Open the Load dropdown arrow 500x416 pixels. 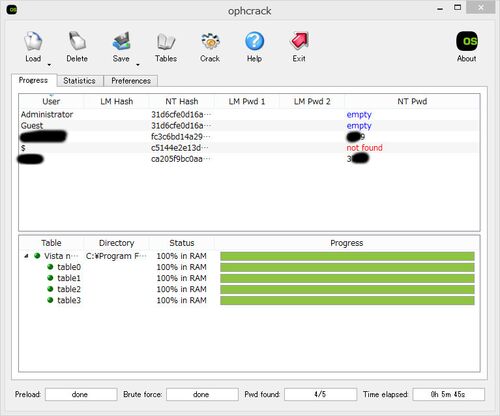click(x=49, y=64)
